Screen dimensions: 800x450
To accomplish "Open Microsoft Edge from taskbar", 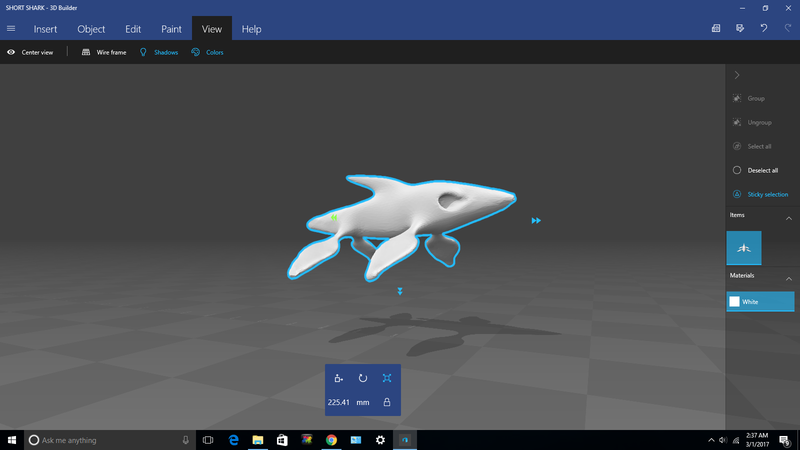I will coord(234,440).
